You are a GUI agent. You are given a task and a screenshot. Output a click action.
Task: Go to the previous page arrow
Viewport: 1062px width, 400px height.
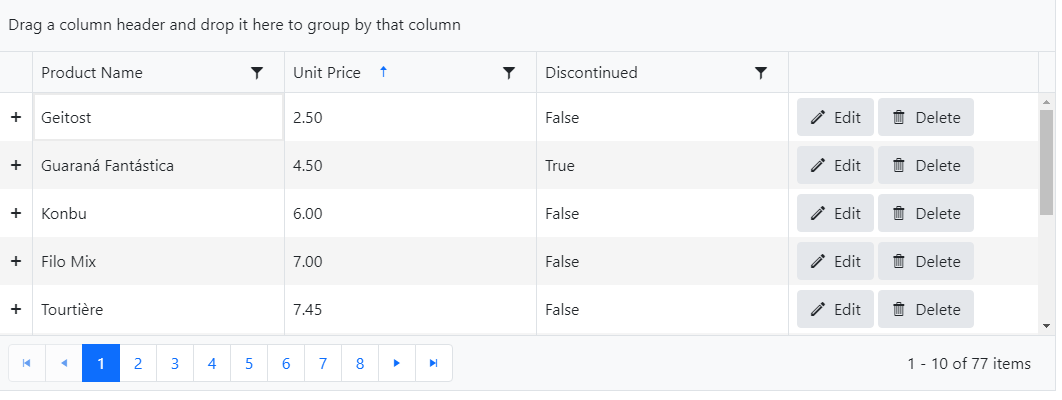(x=64, y=363)
